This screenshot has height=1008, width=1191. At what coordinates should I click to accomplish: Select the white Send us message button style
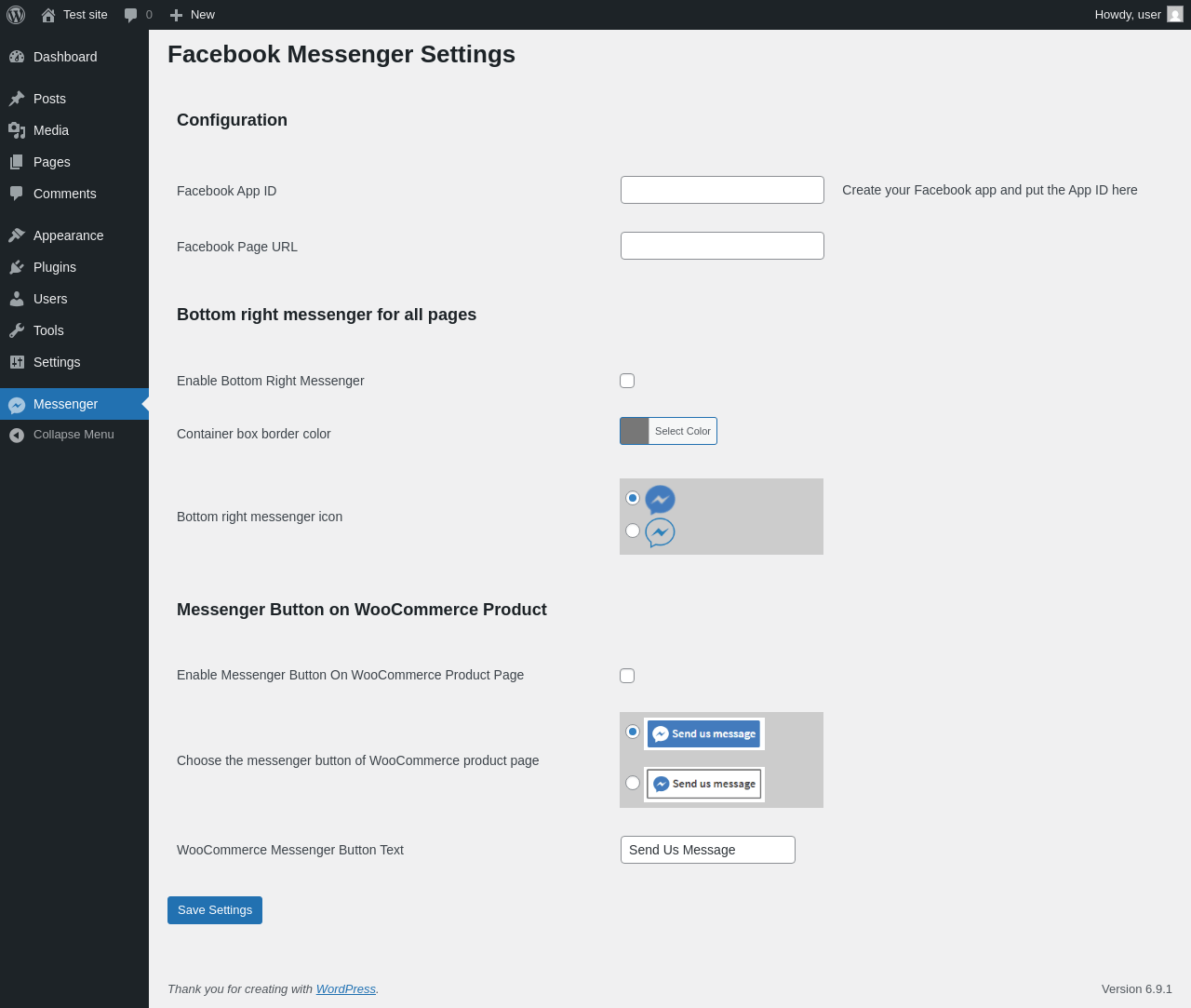point(633,783)
